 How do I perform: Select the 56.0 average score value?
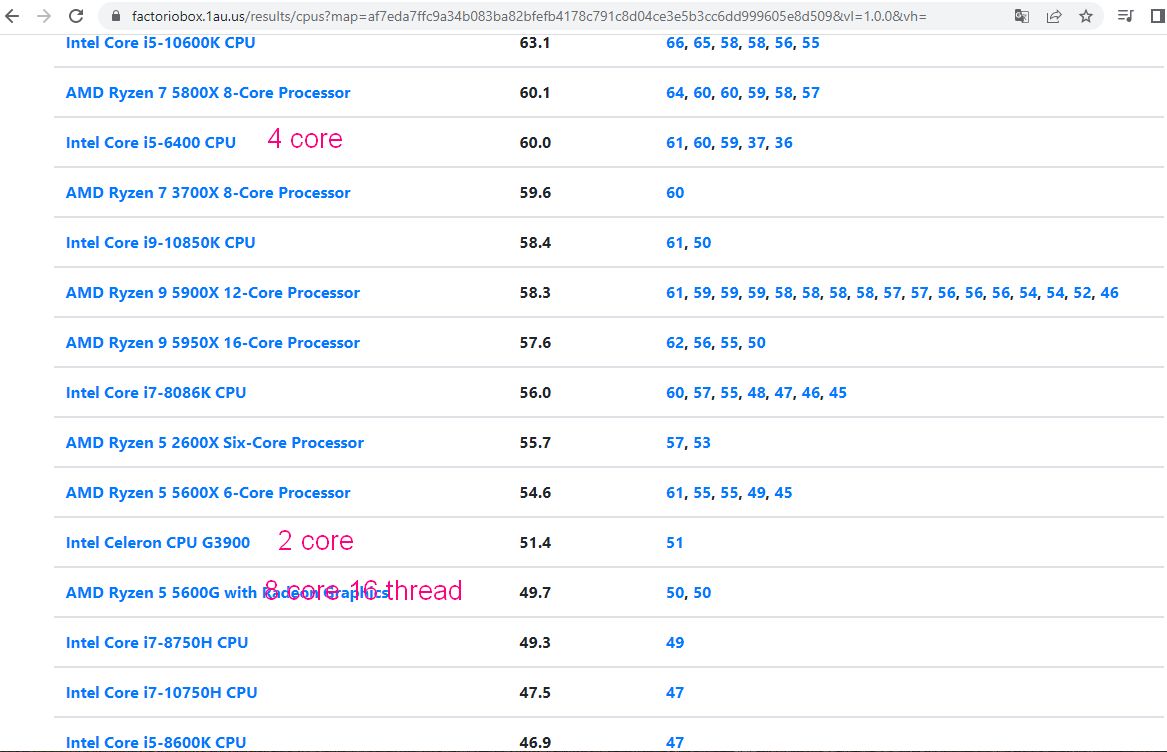(x=535, y=392)
